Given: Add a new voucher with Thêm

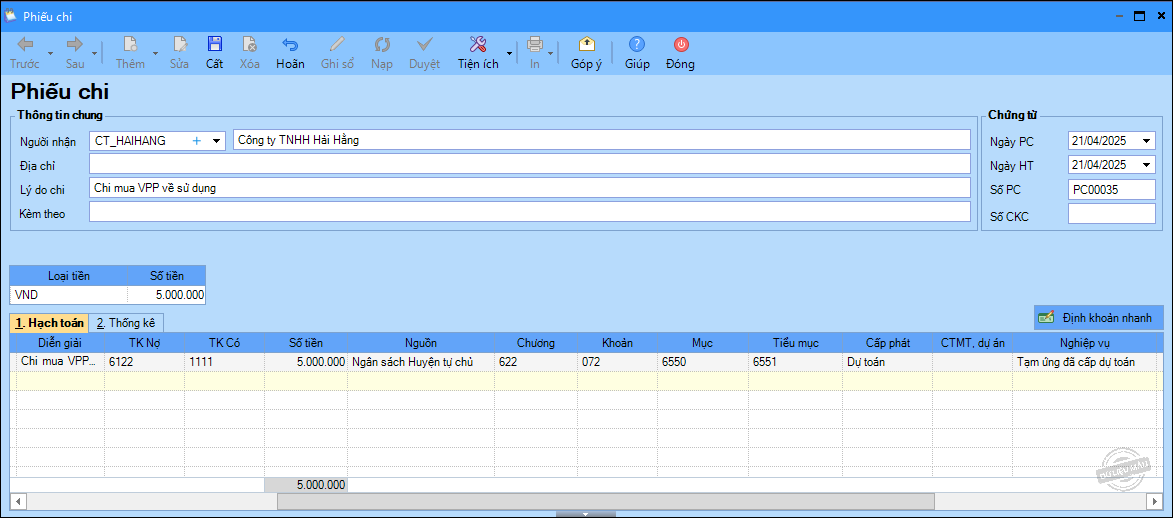Looking at the screenshot, I should 130,52.
